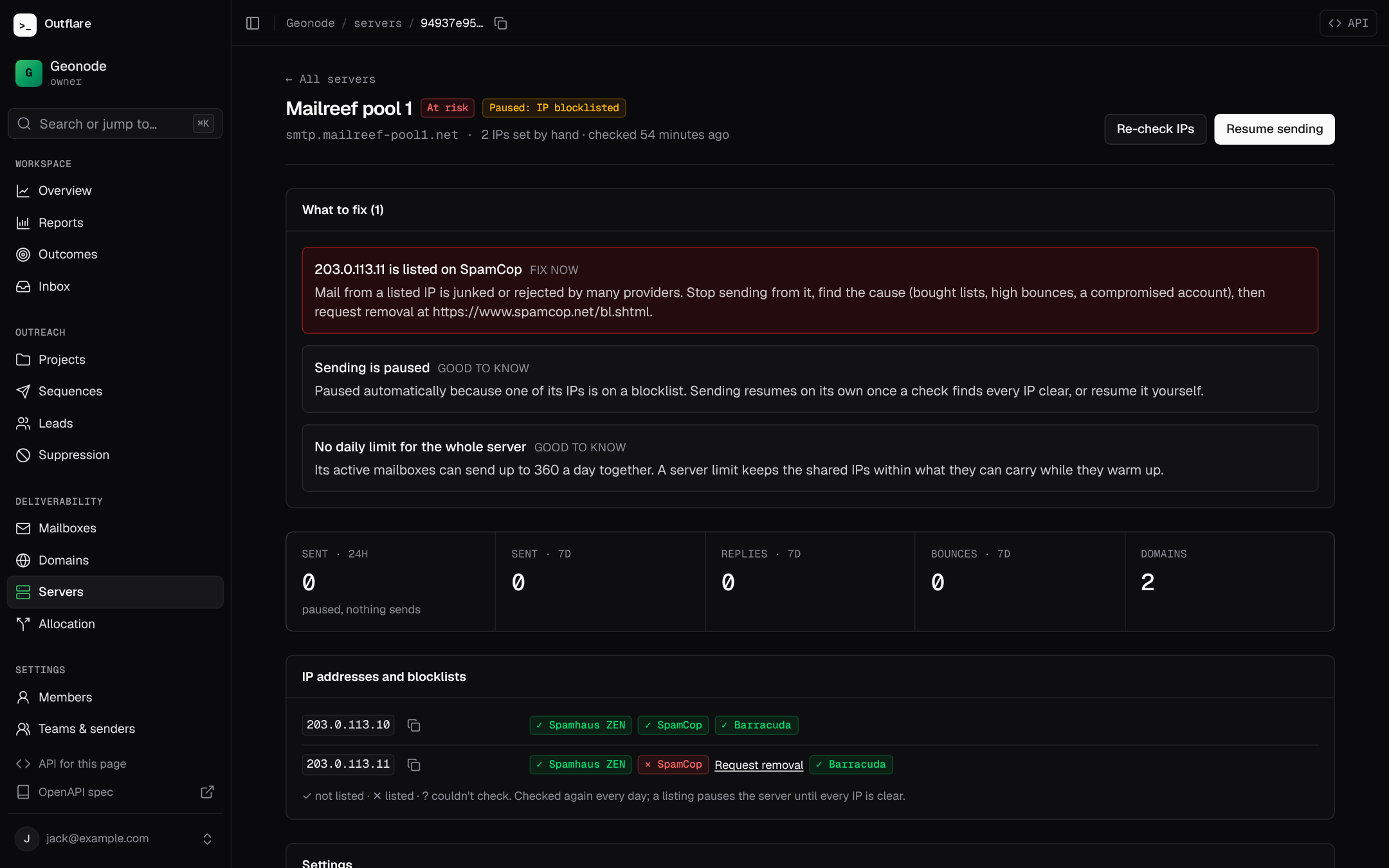The height and width of the screenshot is (868, 1389).
Task: Open the Inbox page
Action: (115, 287)
